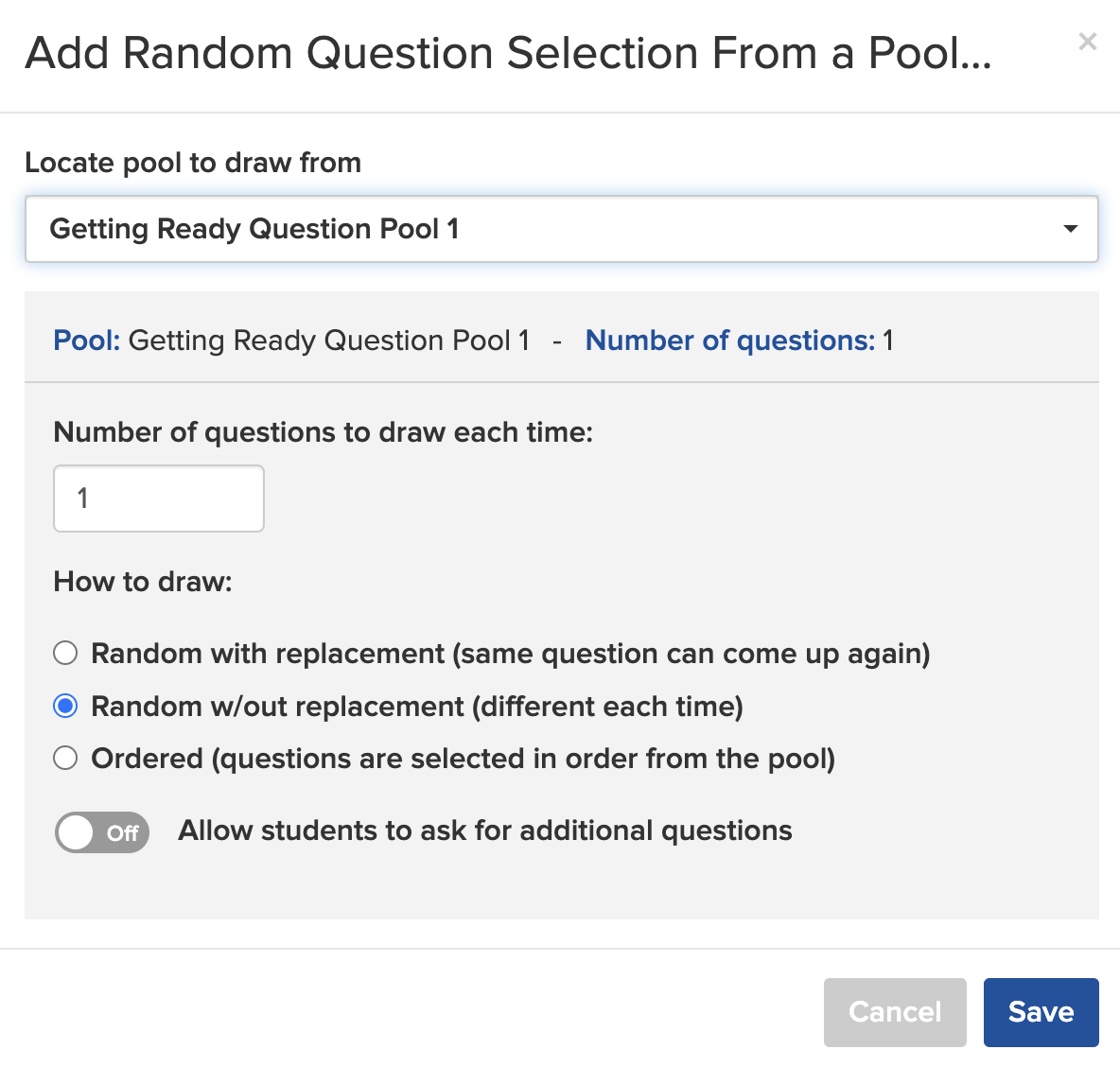The image size is (1120, 1067).
Task: Select Random with replacement radio option
Action: pyautogui.click(x=65, y=653)
